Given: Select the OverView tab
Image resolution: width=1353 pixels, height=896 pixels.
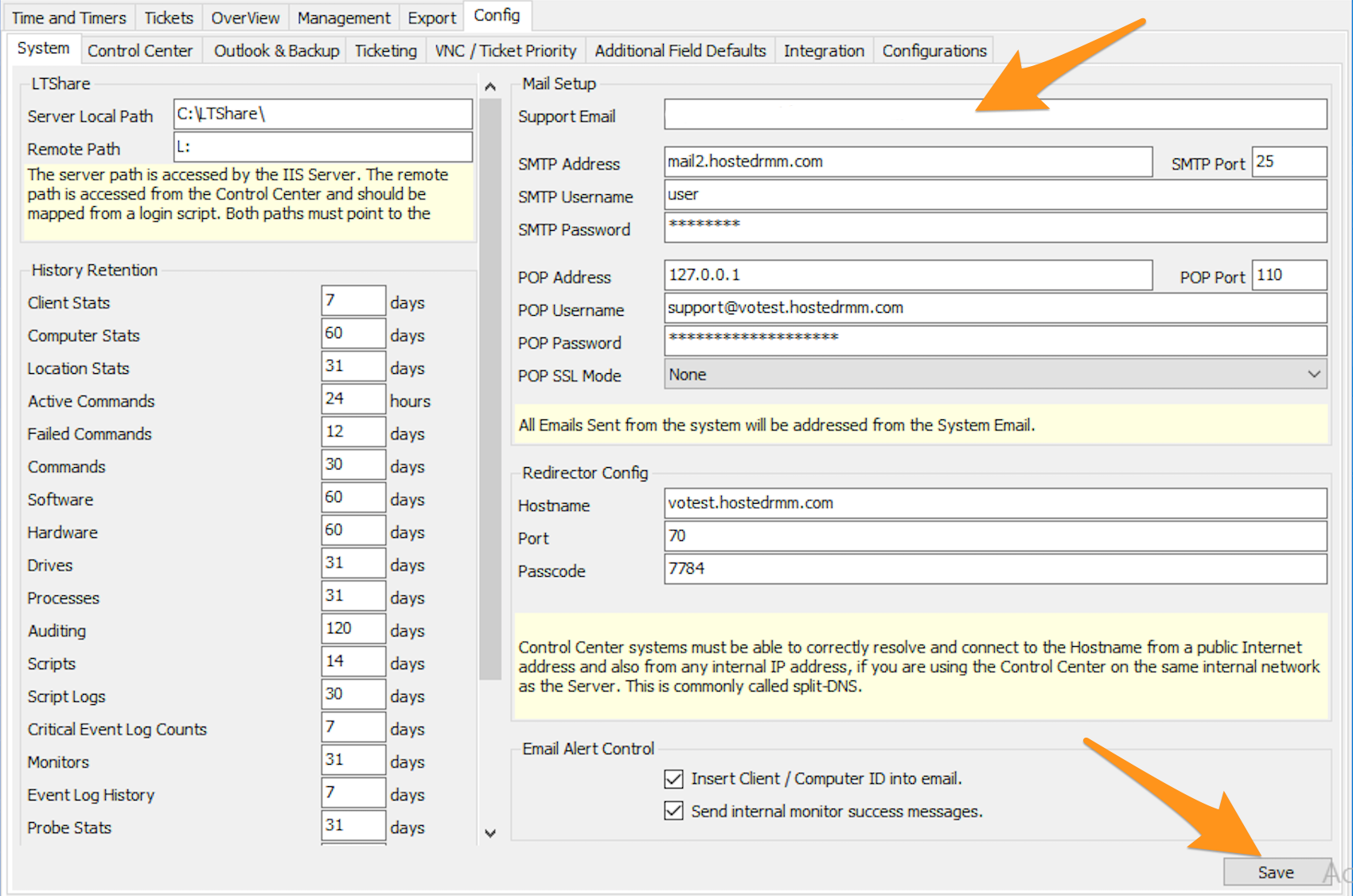Looking at the screenshot, I should pos(244,17).
